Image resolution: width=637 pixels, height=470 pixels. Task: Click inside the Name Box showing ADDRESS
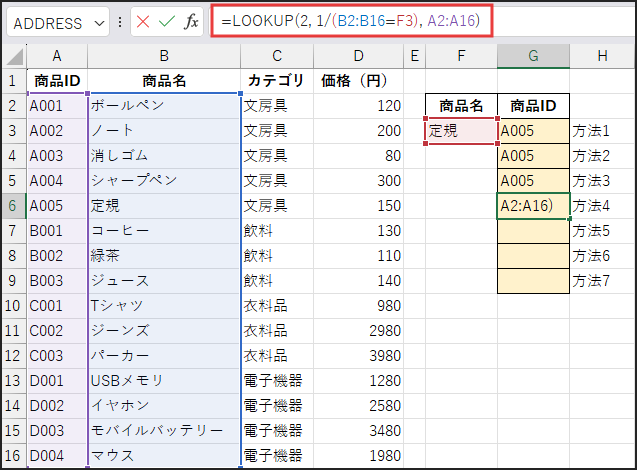[48, 23]
